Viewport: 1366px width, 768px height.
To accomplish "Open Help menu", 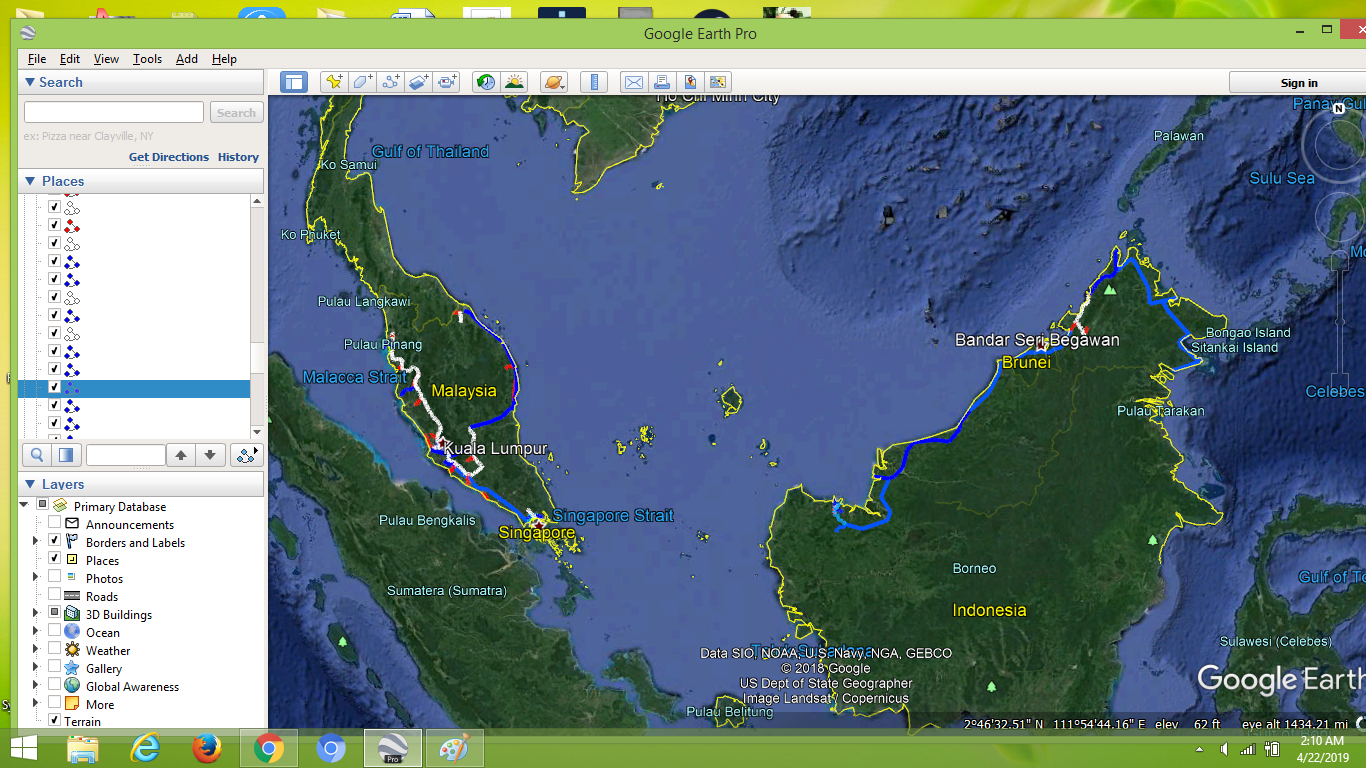I will coord(224,59).
